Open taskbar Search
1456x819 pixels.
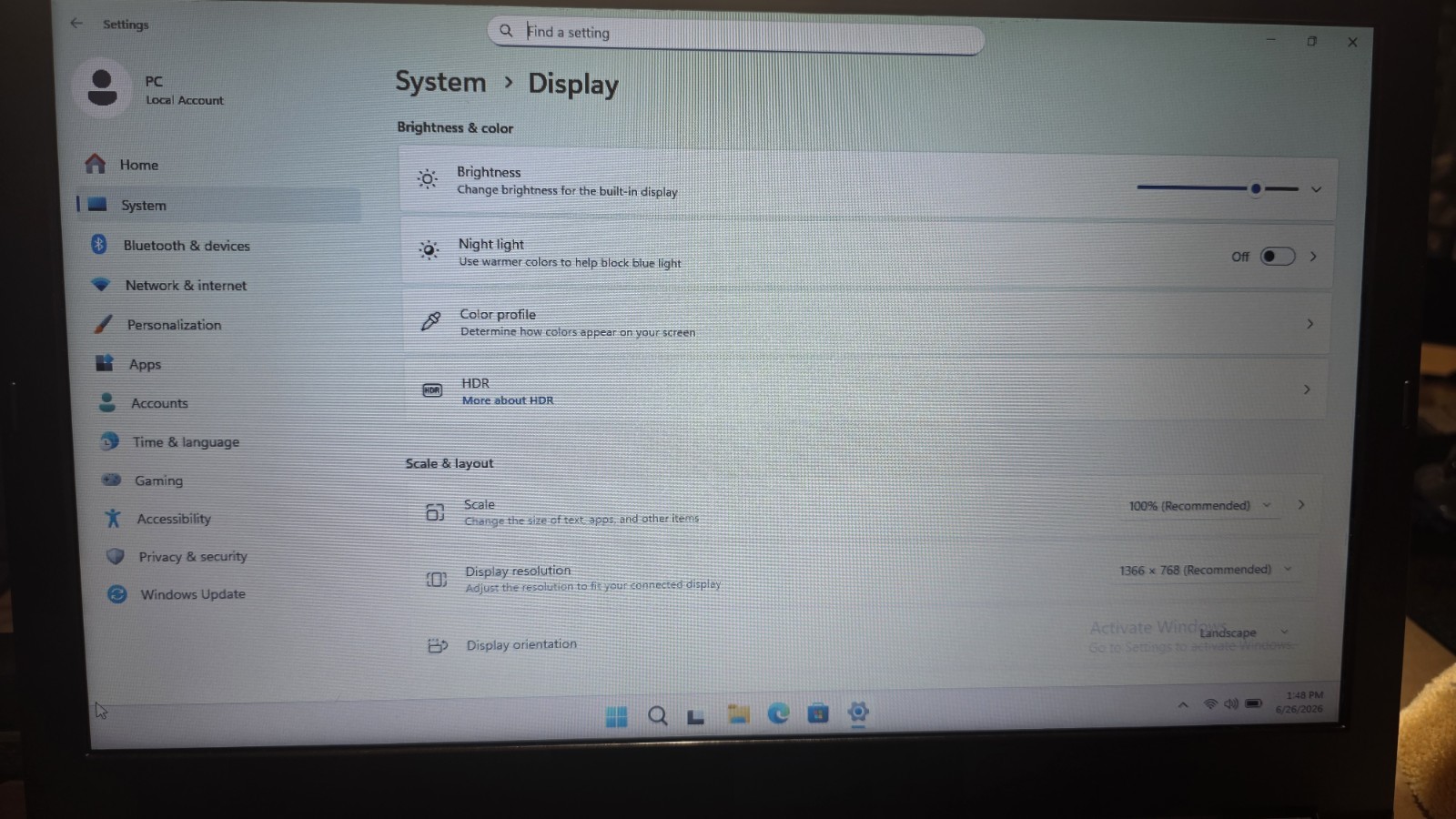point(657,716)
